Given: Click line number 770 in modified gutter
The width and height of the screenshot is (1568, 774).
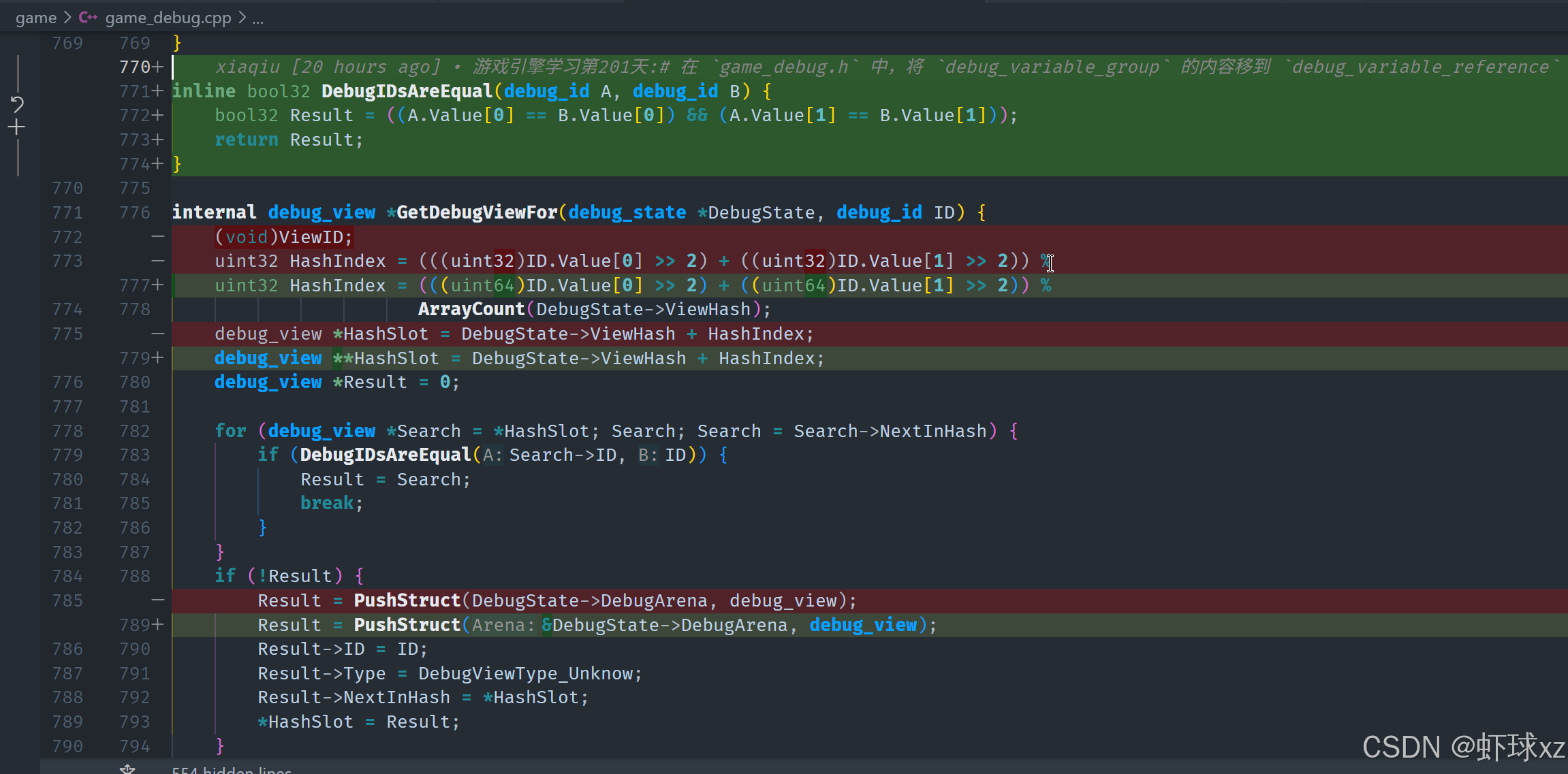Looking at the screenshot, I should (134, 67).
